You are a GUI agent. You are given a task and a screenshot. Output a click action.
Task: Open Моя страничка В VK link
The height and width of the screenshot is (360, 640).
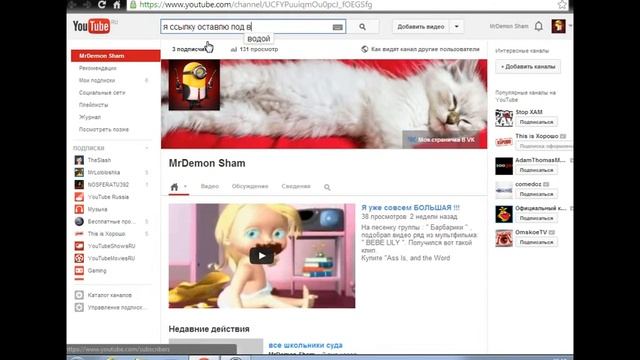coord(442,140)
